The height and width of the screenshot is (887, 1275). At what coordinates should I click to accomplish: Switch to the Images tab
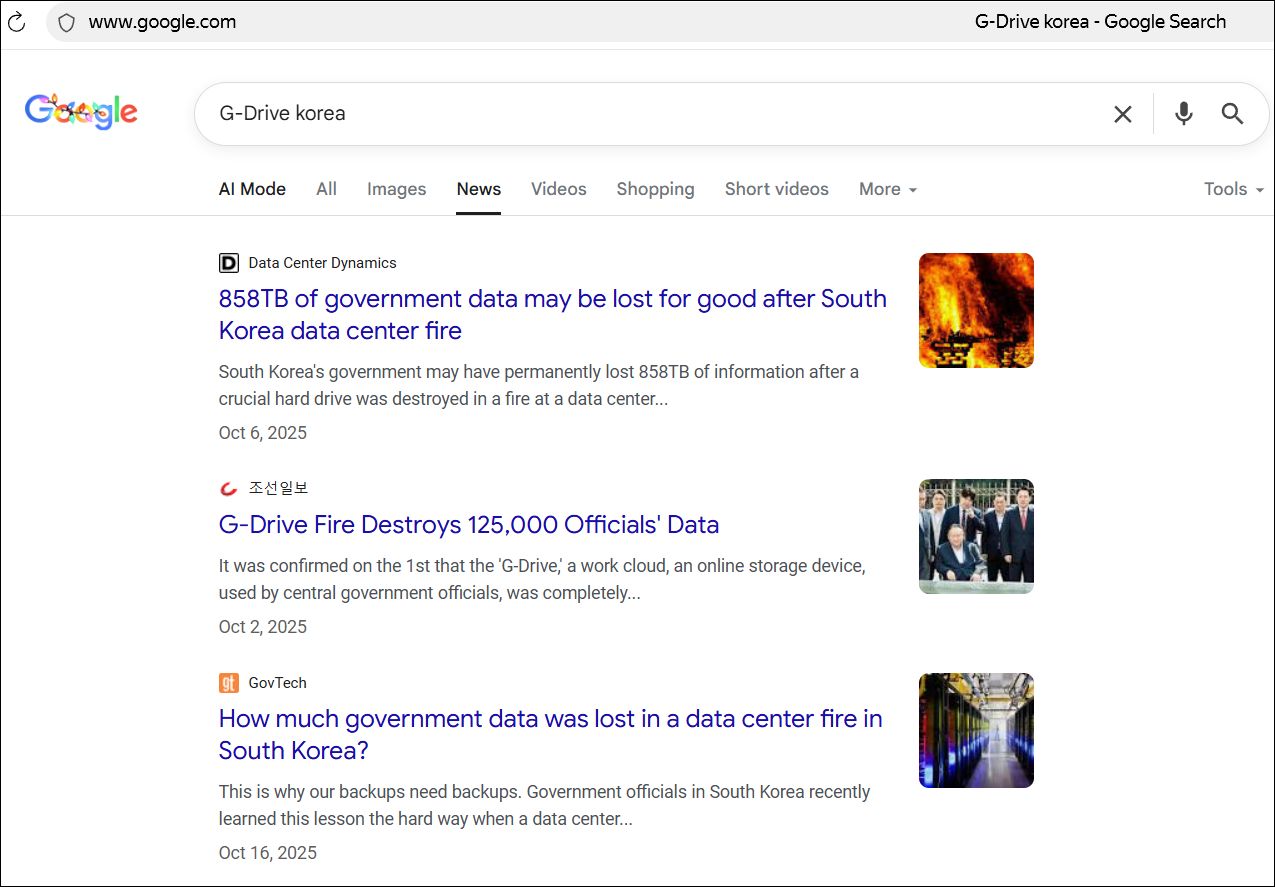click(x=396, y=189)
